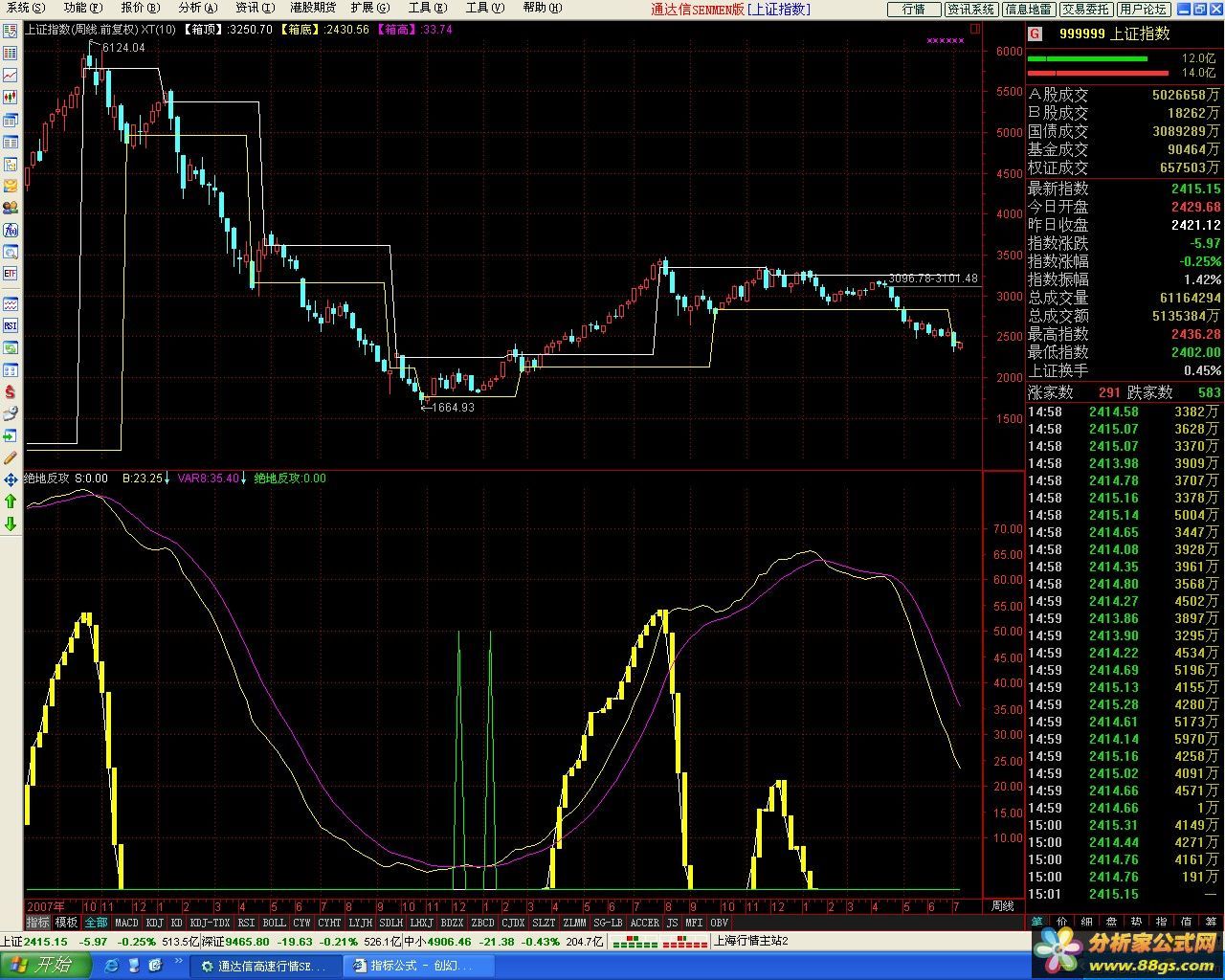Select the ACCER indicator tab
The width and height of the screenshot is (1225, 980).
tap(644, 923)
